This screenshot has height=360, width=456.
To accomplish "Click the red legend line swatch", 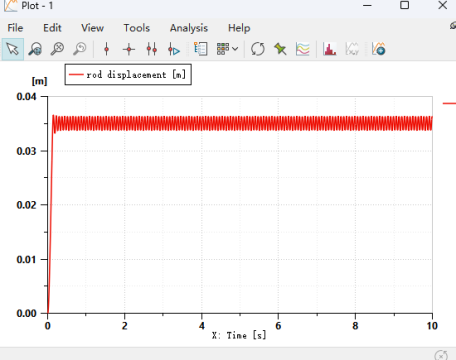I will click(76, 75).
